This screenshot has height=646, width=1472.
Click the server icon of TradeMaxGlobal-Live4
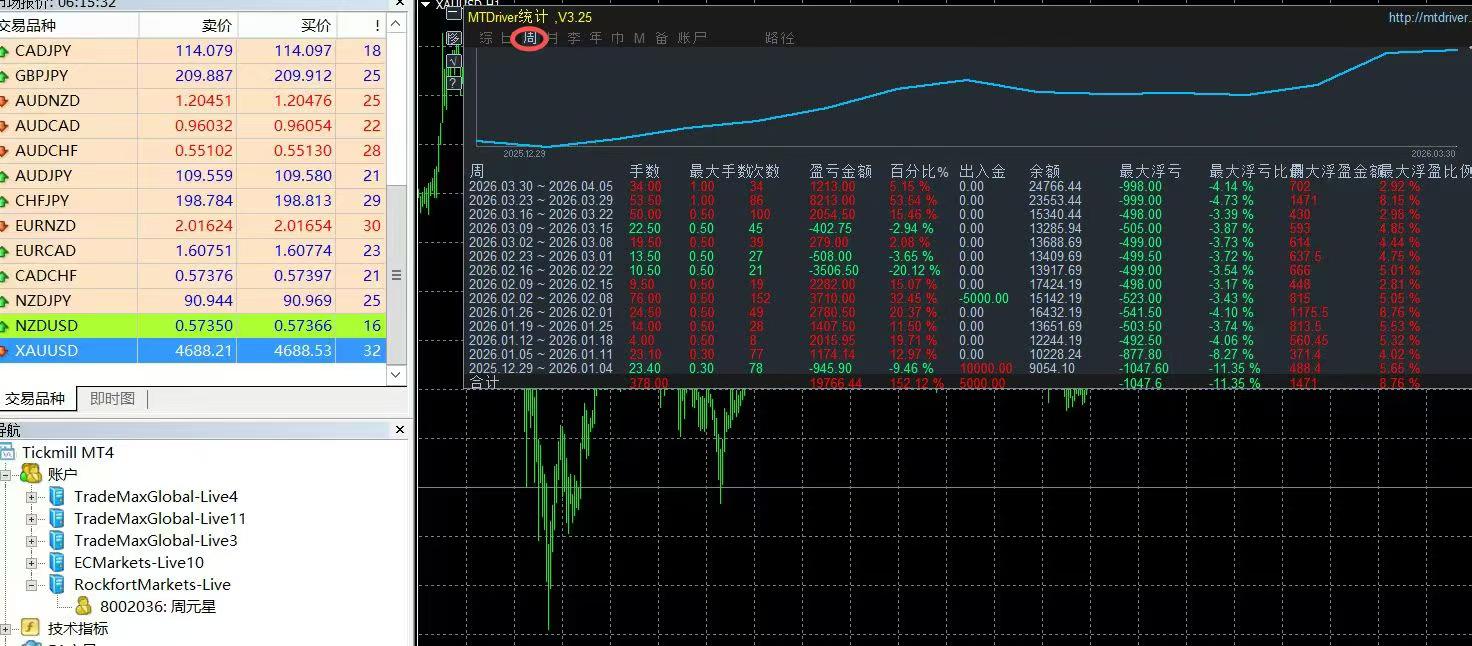(57, 497)
